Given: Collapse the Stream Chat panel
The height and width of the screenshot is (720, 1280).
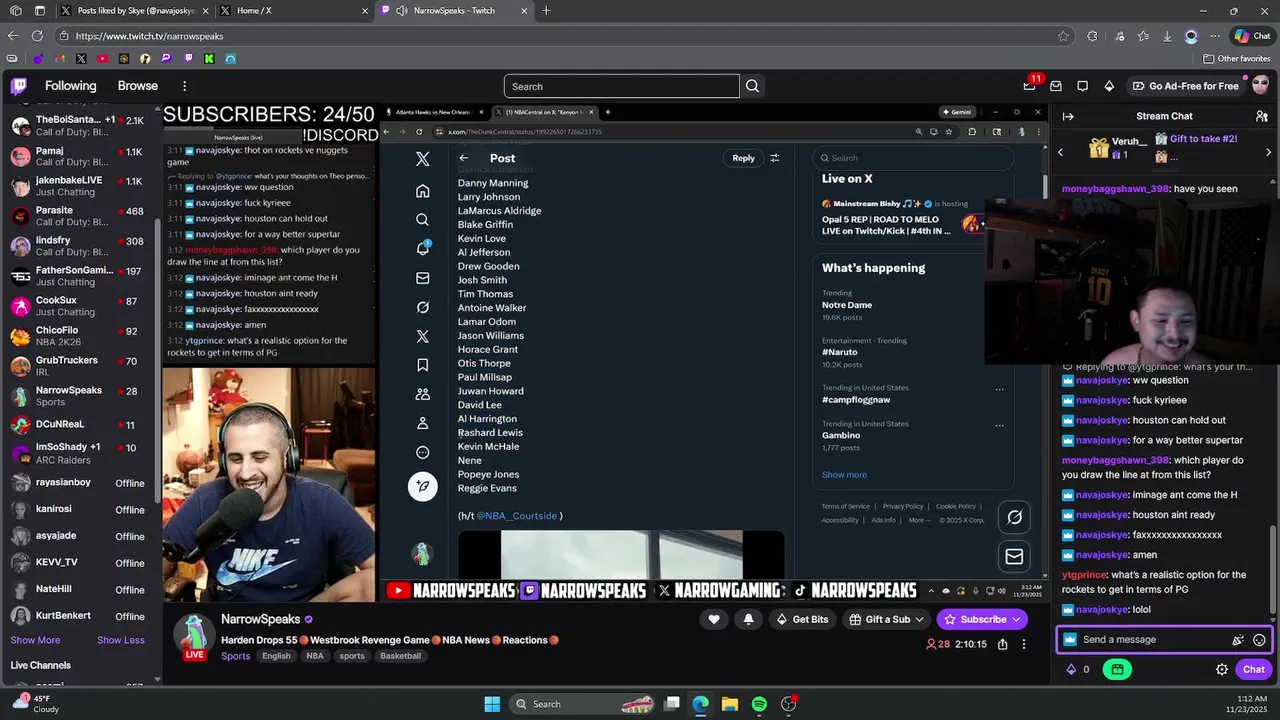Looking at the screenshot, I should [1068, 116].
